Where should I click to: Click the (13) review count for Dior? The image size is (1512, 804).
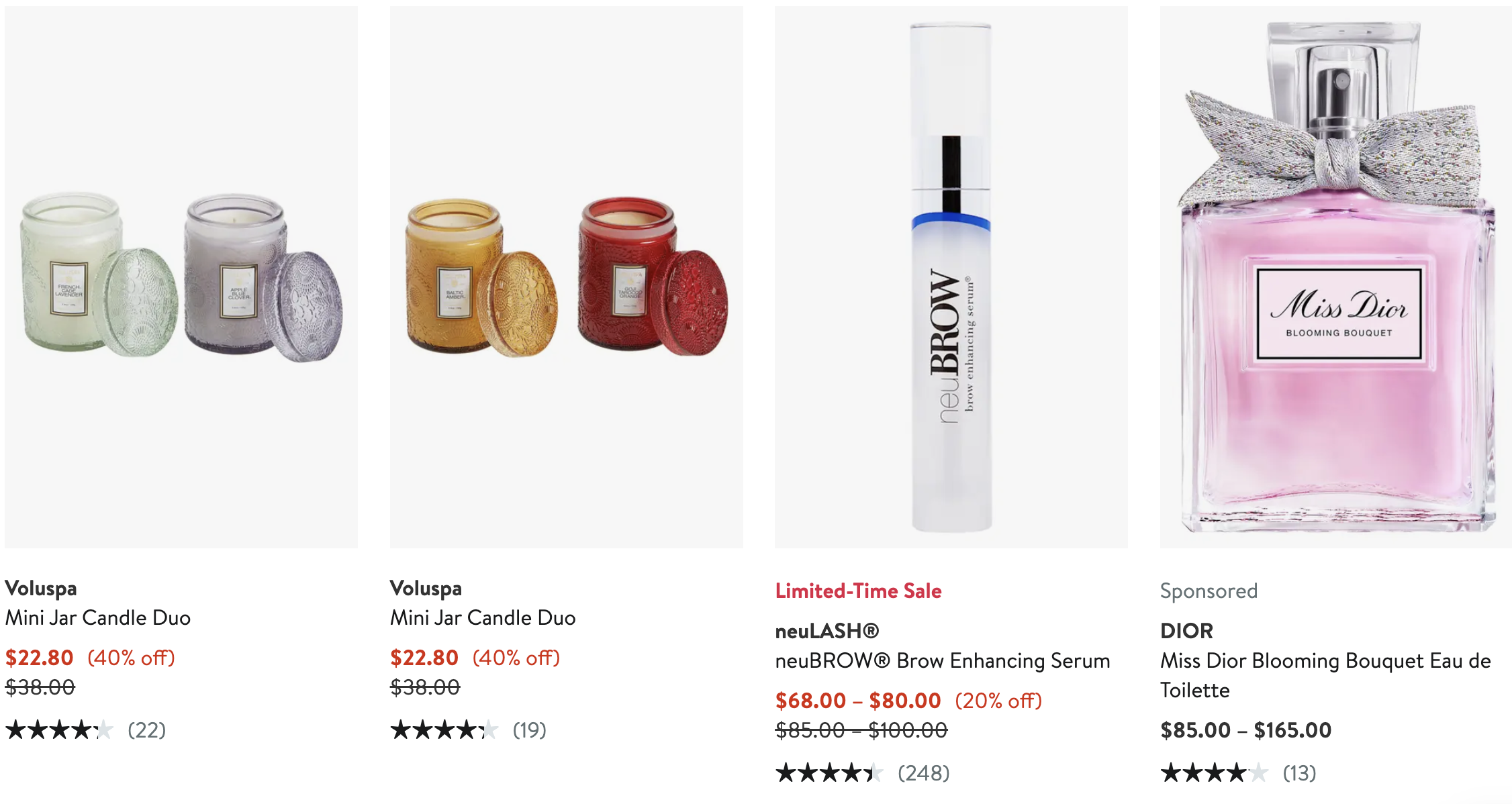point(1299,772)
